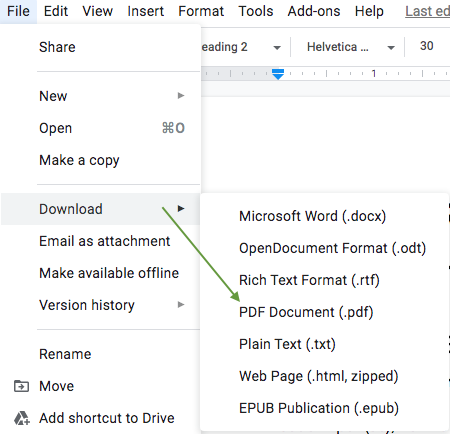Select the Move menu entry

click(101, 386)
